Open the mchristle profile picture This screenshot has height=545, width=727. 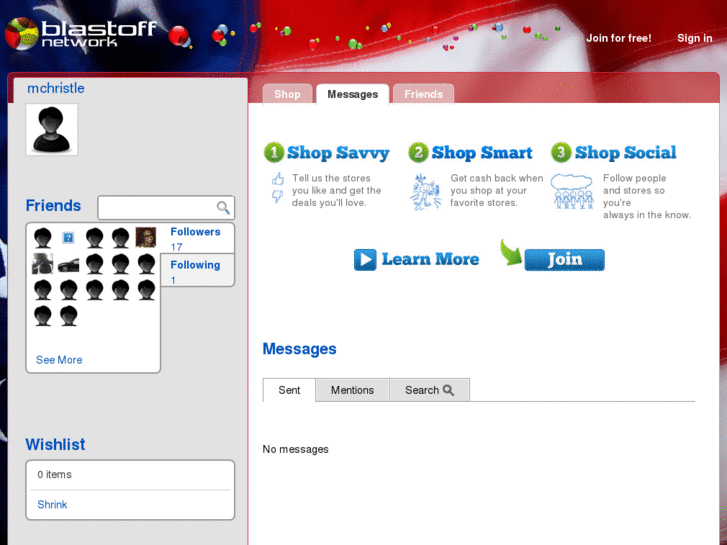[51, 129]
